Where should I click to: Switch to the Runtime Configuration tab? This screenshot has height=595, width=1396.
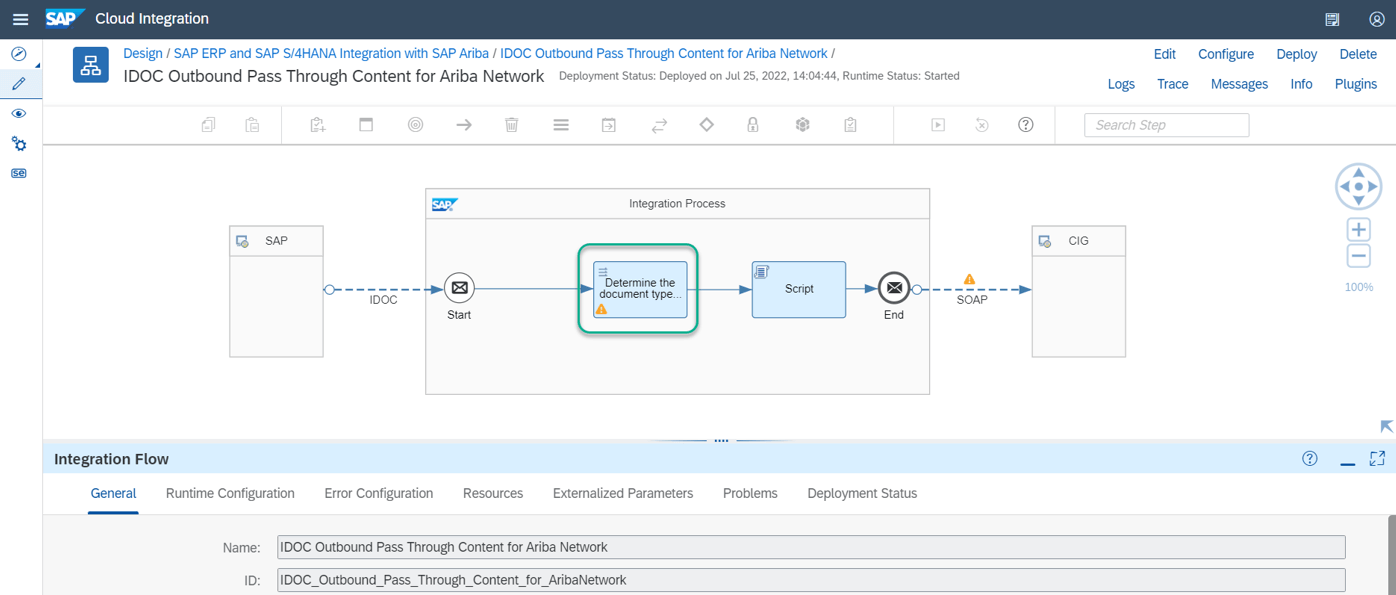click(x=230, y=493)
